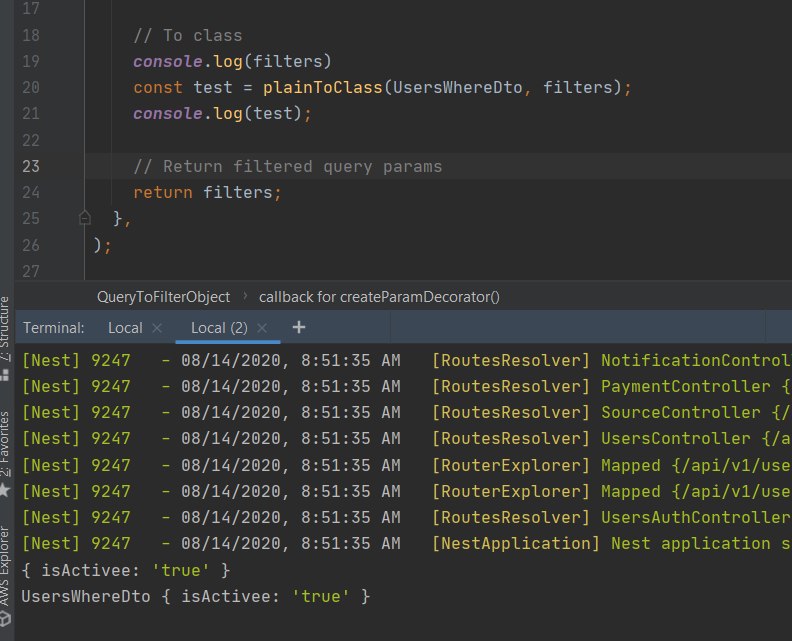Click the Structure panel icon
This screenshot has width=792, height=641.
tap(5, 374)
